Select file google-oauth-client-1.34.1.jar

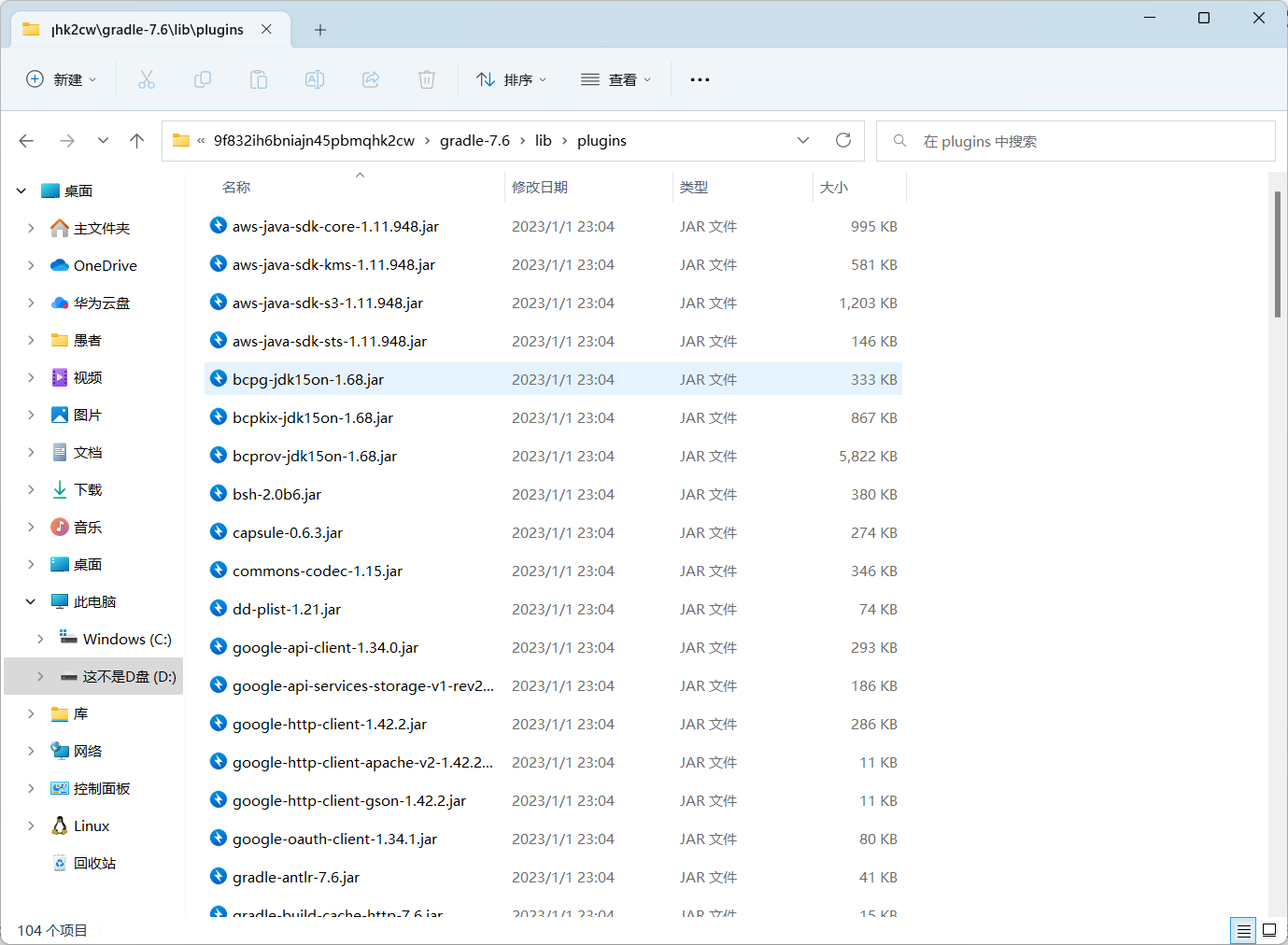coord(553,839)
